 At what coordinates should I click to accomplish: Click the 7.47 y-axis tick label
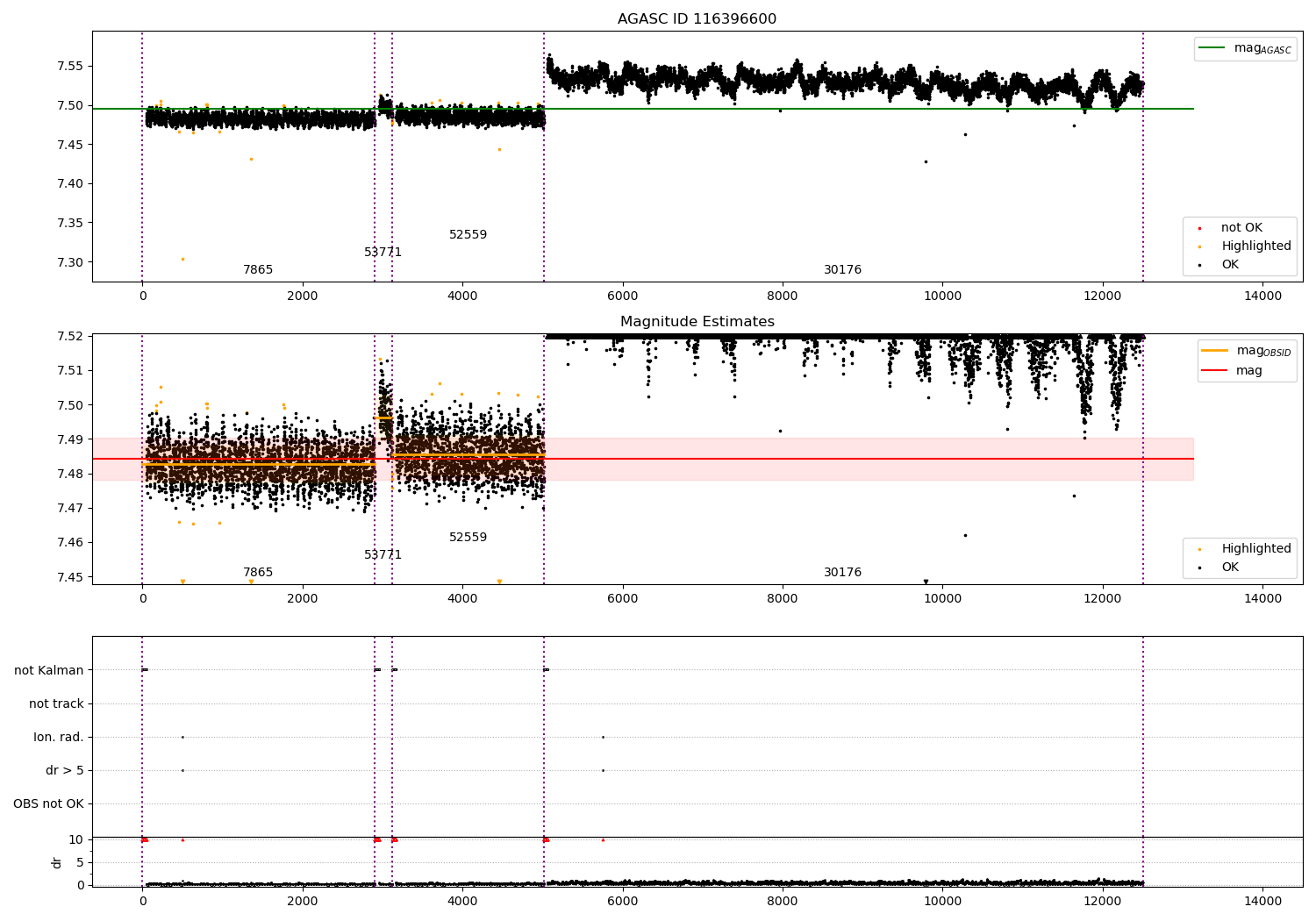click(70, 509)
